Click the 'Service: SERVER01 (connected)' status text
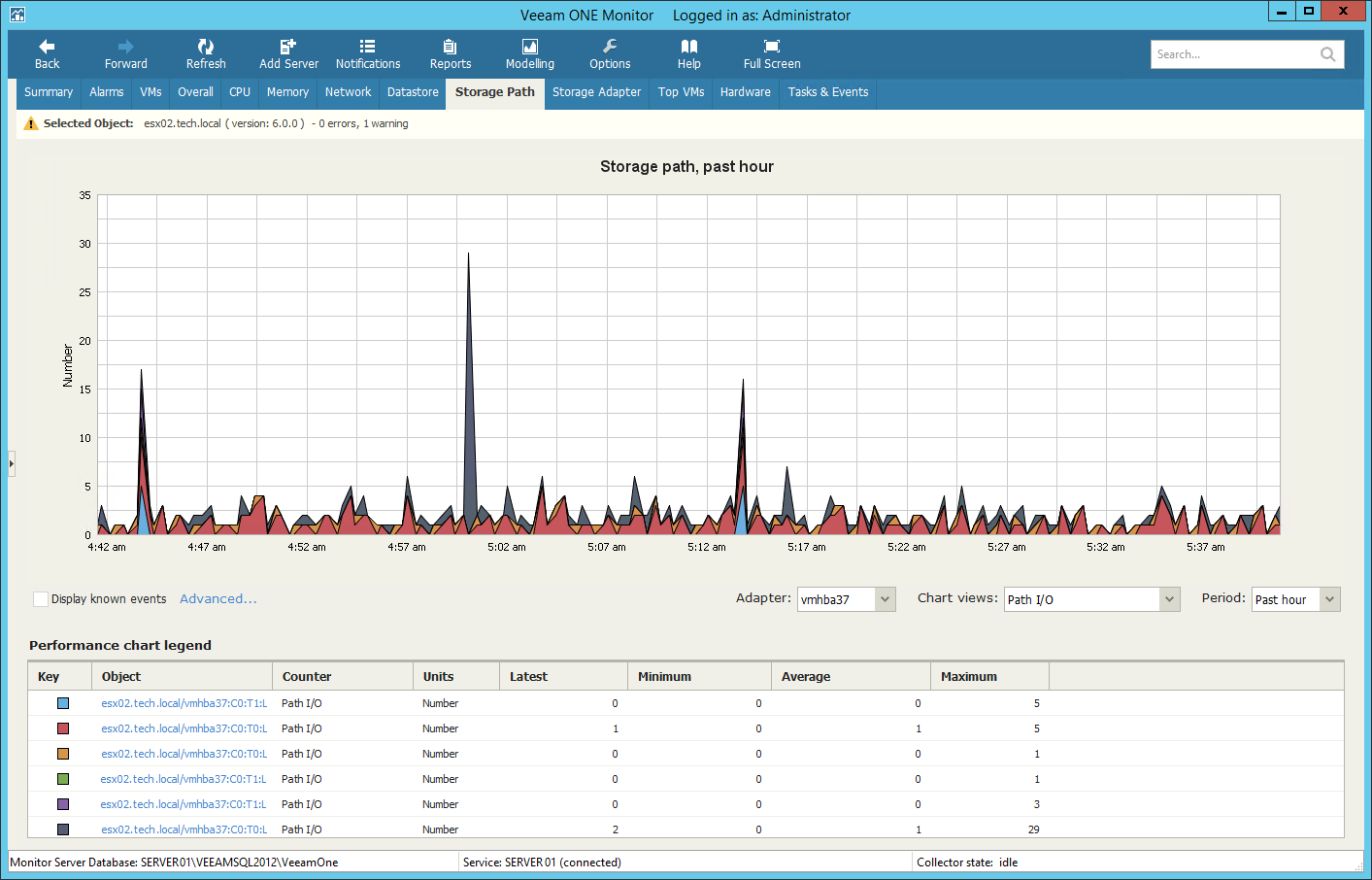The image size is (1372, 880). click(542, 863)
